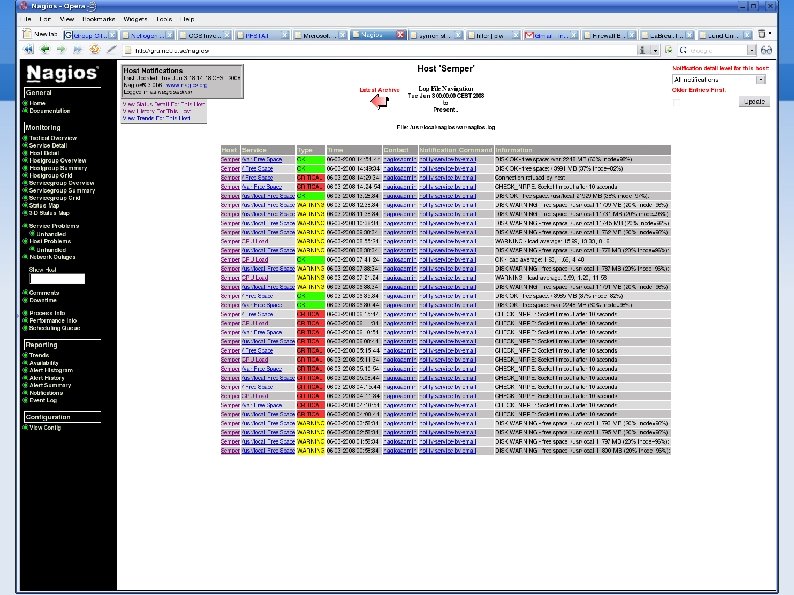
Task: Close the active Nagios tab
Action: point(401,34)
